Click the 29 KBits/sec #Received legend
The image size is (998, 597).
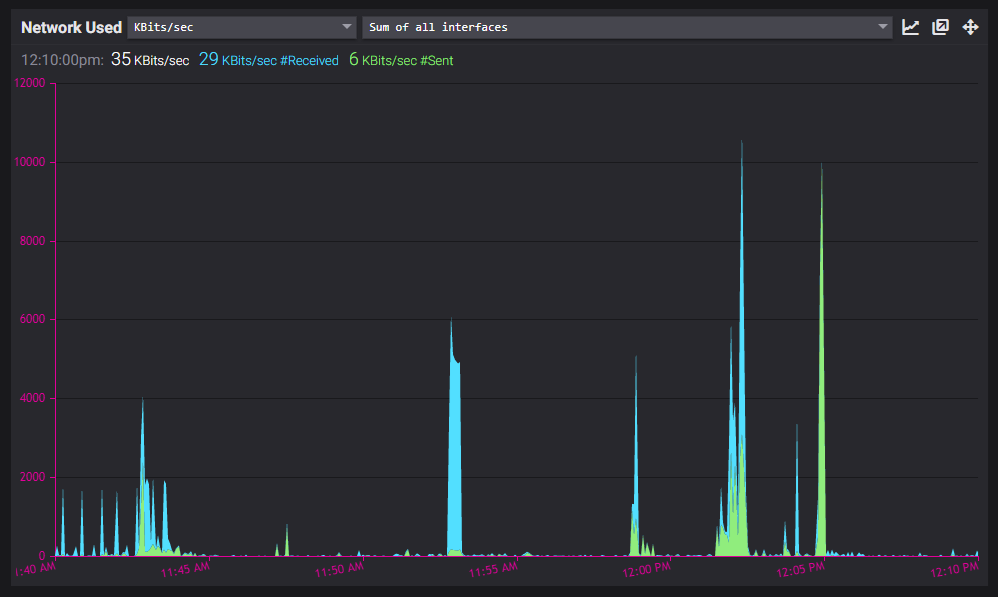269,60
